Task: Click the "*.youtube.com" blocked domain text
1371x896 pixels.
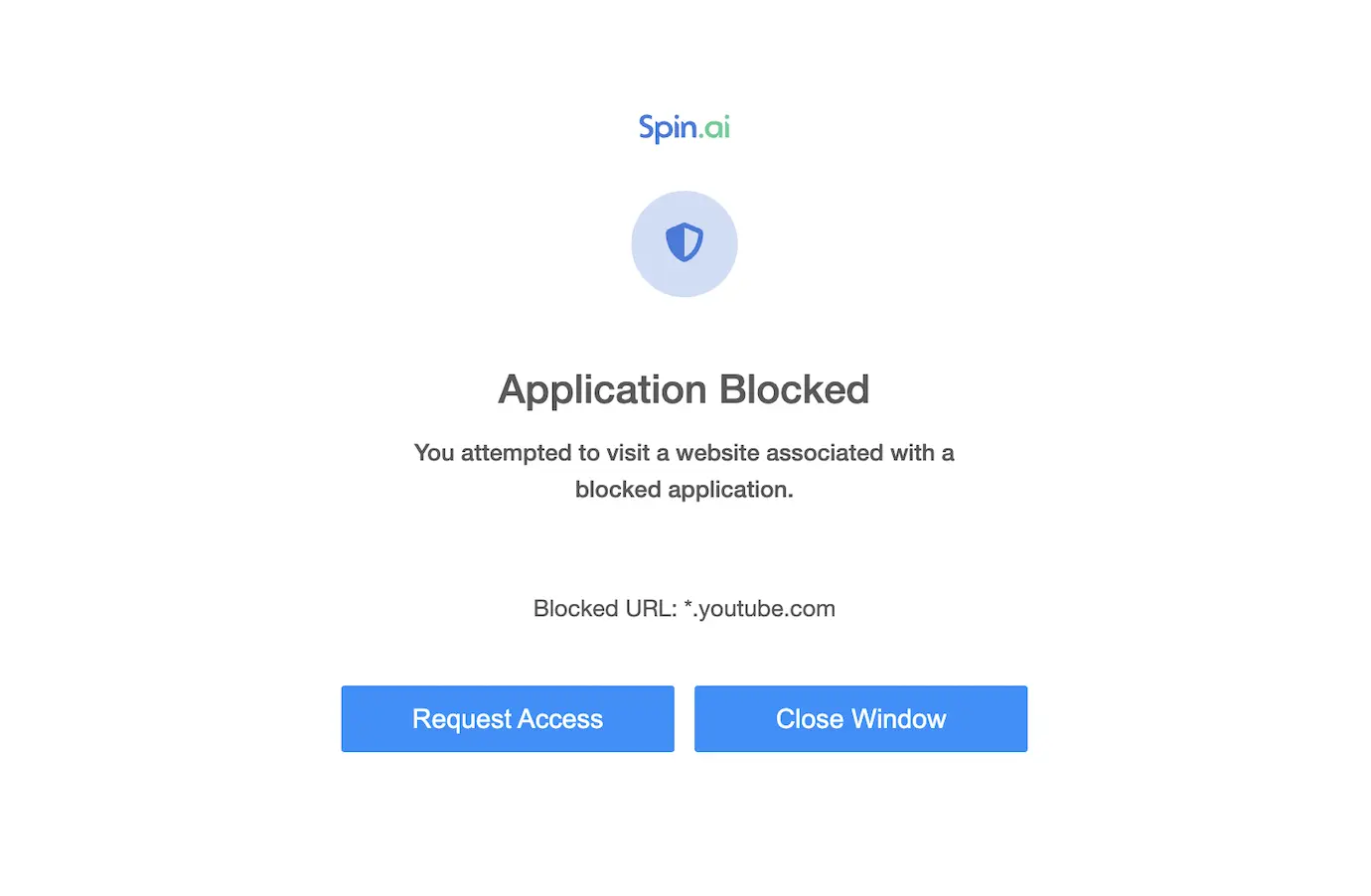Action: 759,608
